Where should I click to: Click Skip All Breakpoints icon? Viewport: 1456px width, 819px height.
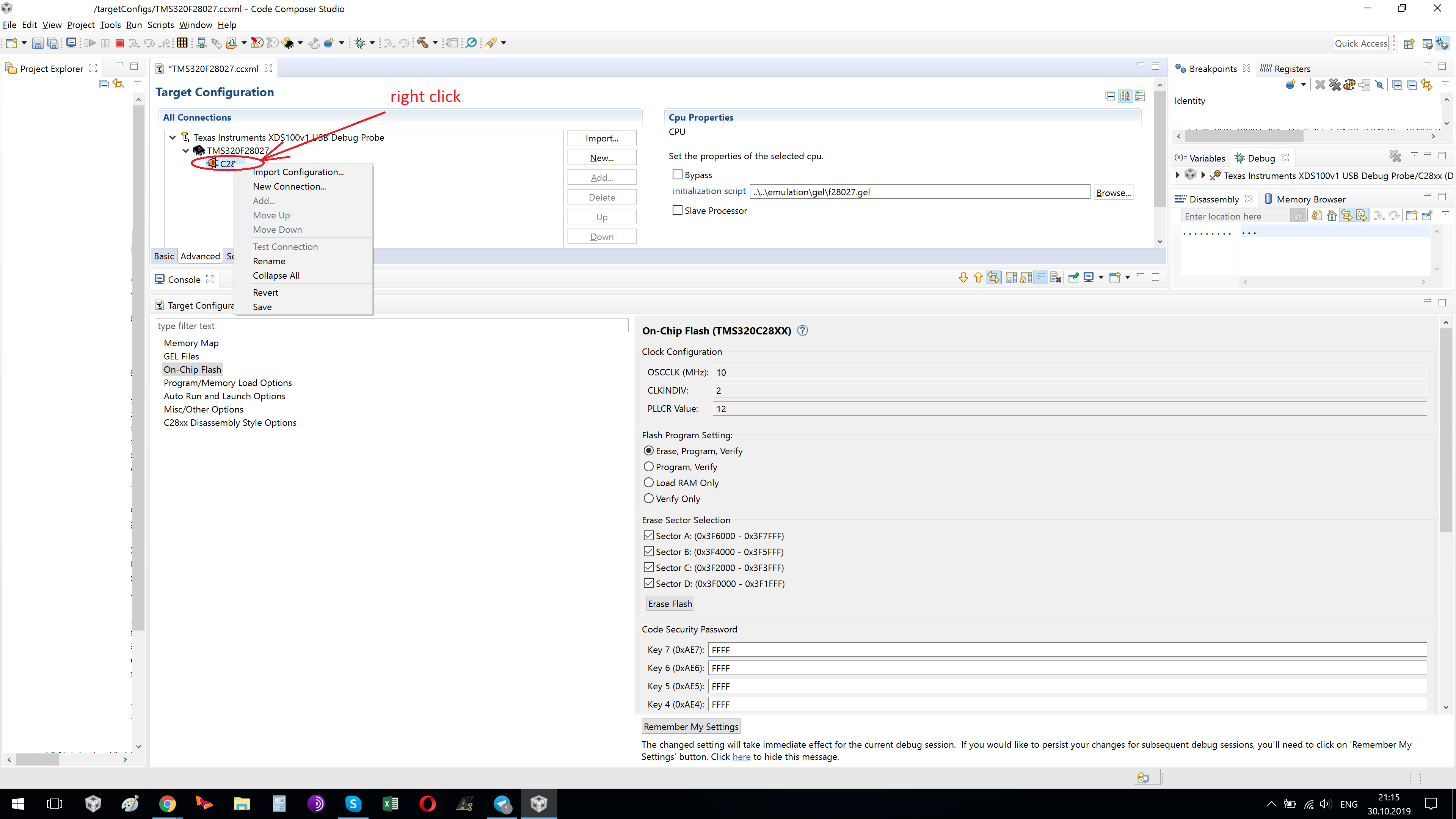[1379, 85]
